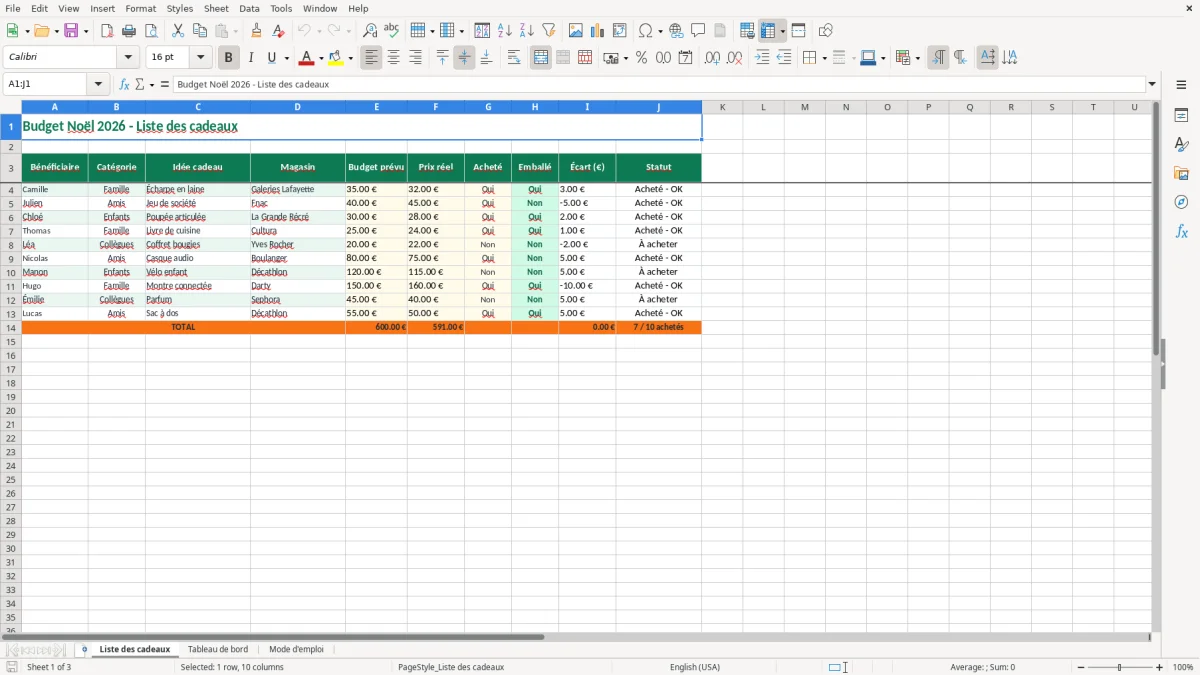Viewport: 1200px width, 675px height.
Task: Click the formula input line
Action: click(x=658, y=85)
